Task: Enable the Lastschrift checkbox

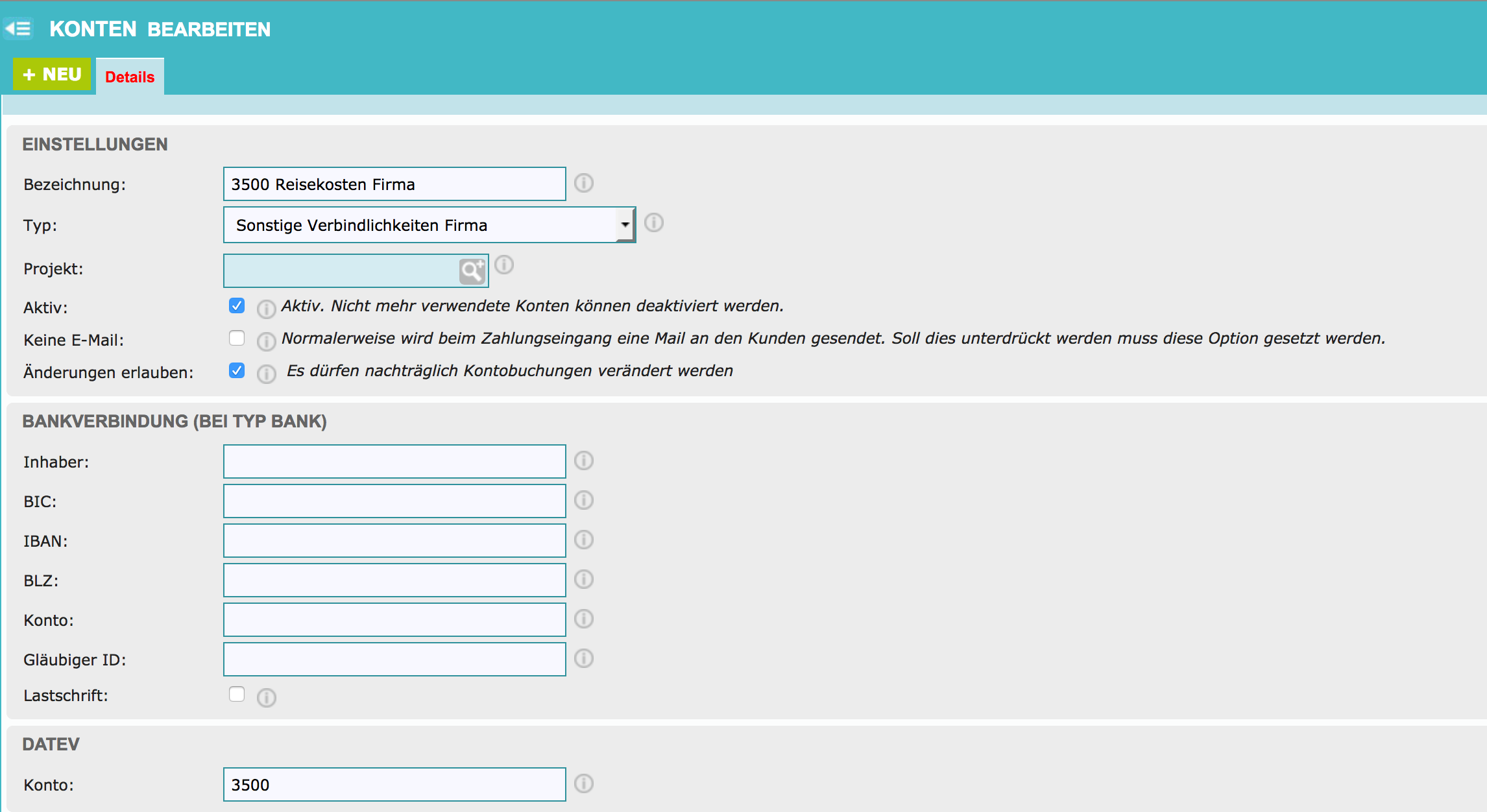Action: click(x=237, y=694)
